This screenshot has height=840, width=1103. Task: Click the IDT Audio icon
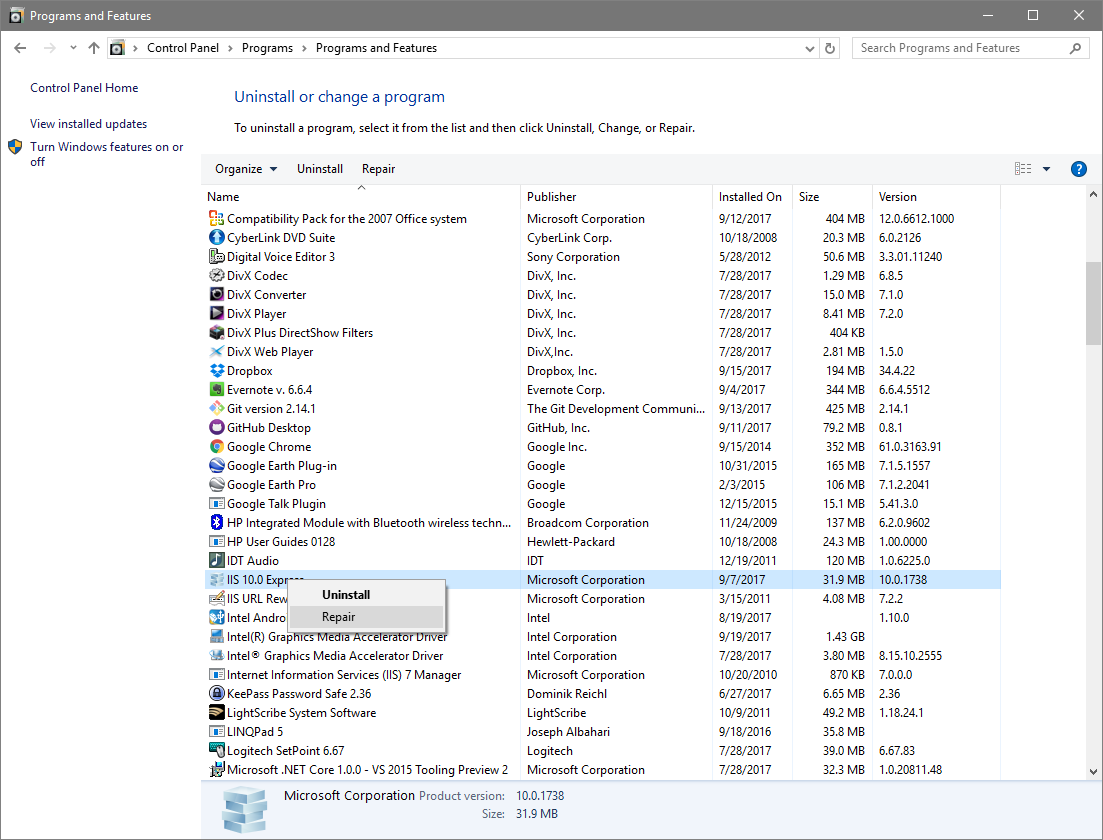tap(217, 561)
